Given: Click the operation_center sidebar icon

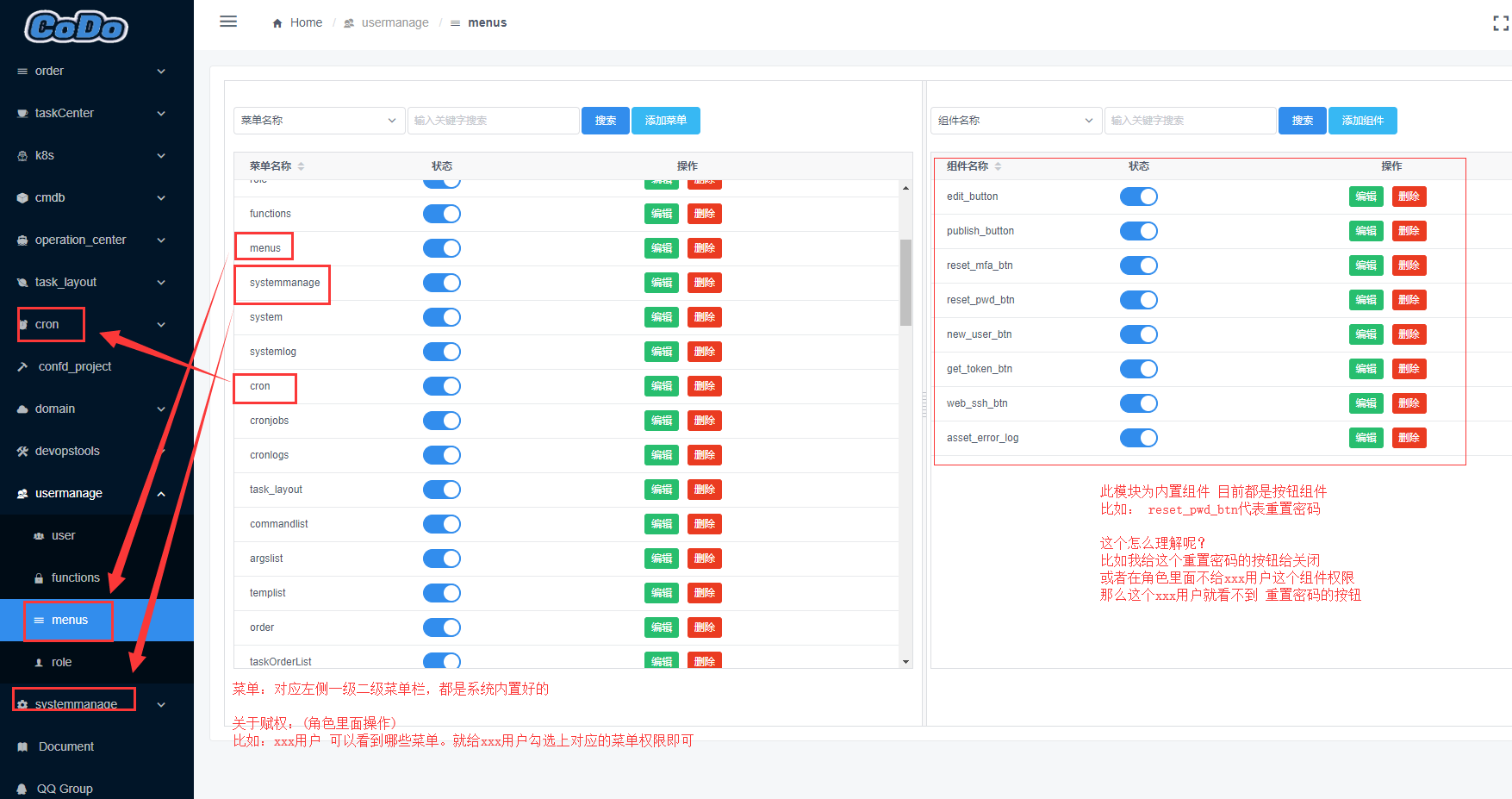Looking at the screenshot, I should click(x=22, y=240).
